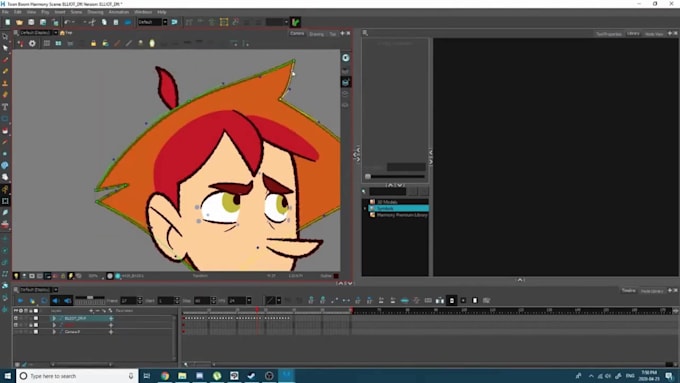The width and height of the screenshot is (680, 383).
Task: Open the Animation menu
Action: [118, 12]
